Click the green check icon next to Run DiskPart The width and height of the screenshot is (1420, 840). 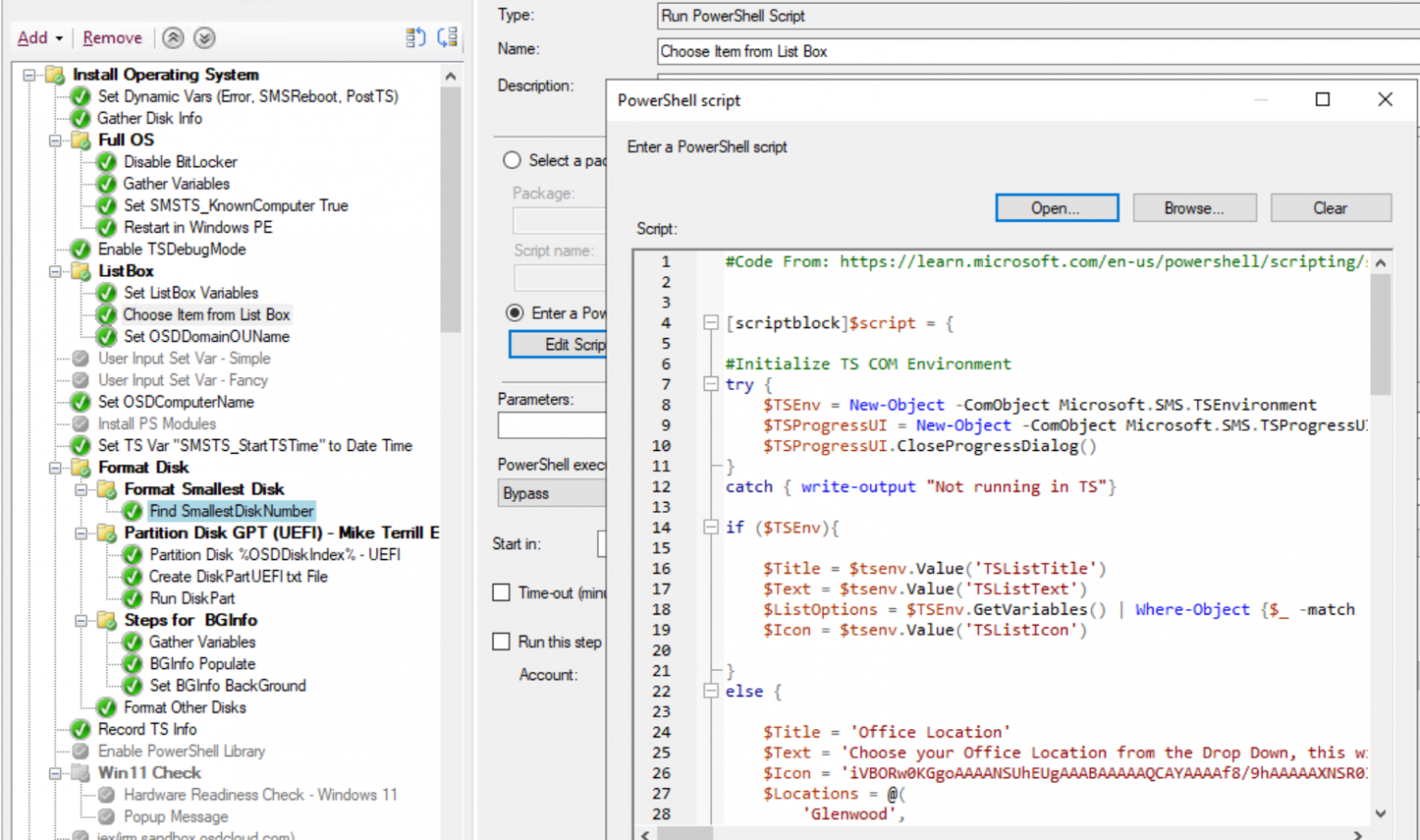131,599
